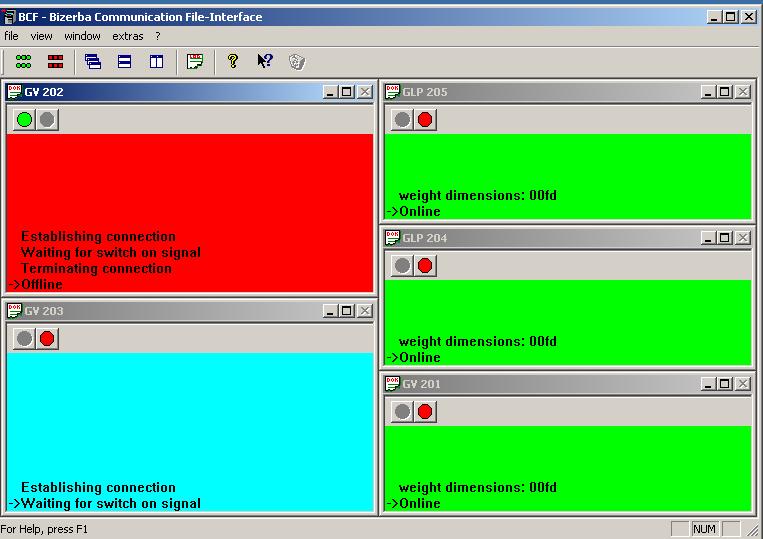763x539 pixels.
Task: Minimize the GV 202 child window
Action: [330, 91]
